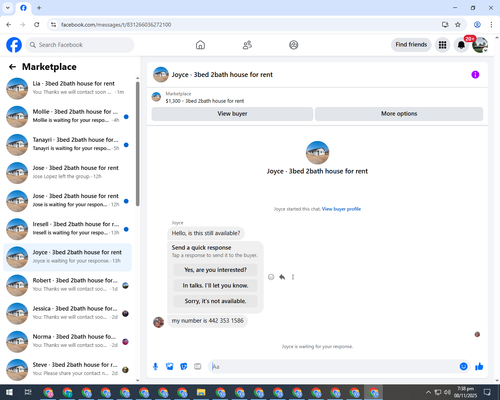Open Lia's house for rent conversation

tap(67, 88)
